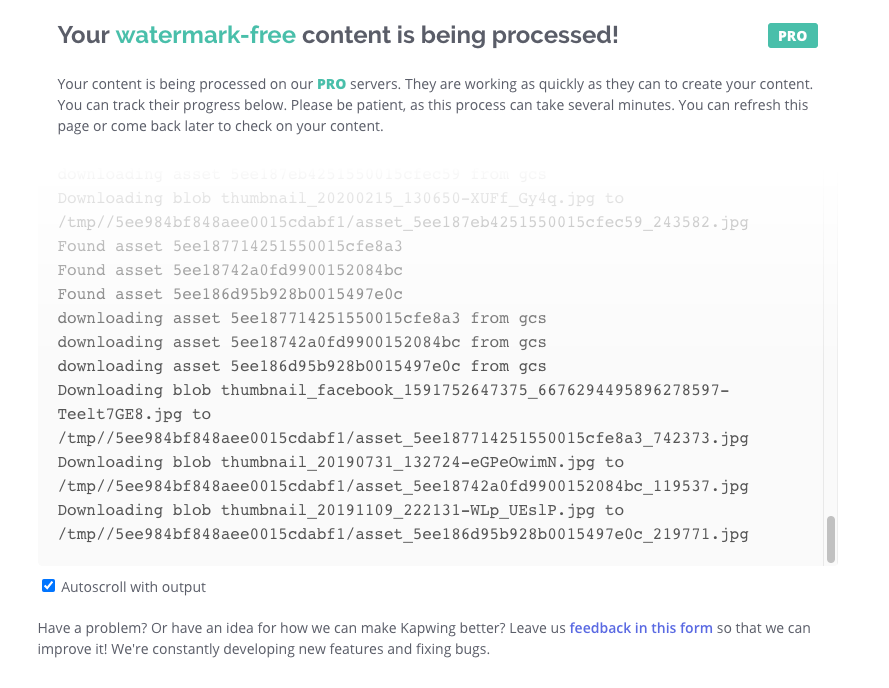Click the green PRO badge

coord(792,36)
